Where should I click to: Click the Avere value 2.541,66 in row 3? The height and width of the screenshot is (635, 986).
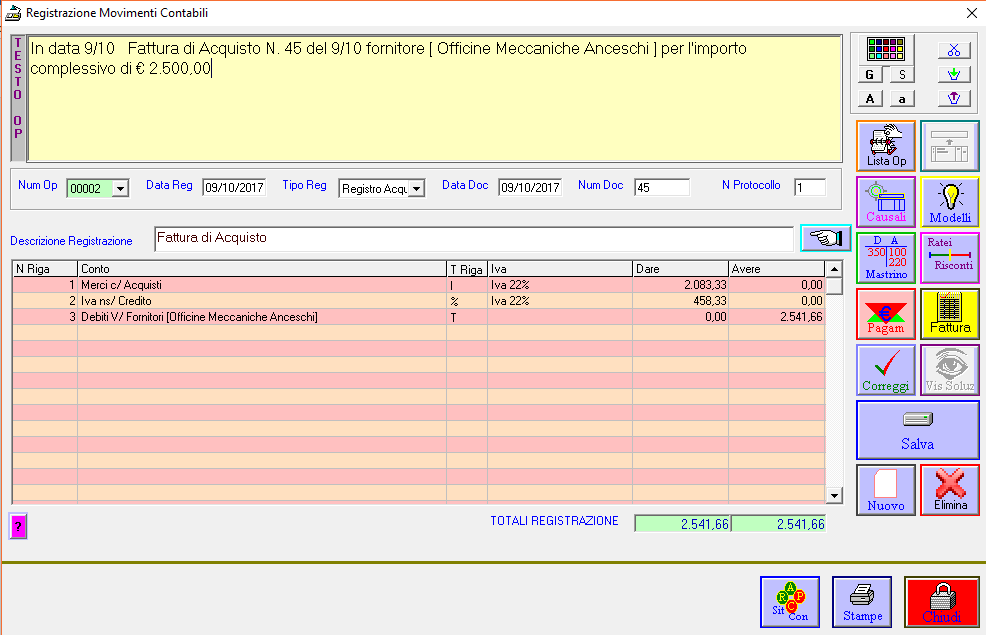coord(800,317)
